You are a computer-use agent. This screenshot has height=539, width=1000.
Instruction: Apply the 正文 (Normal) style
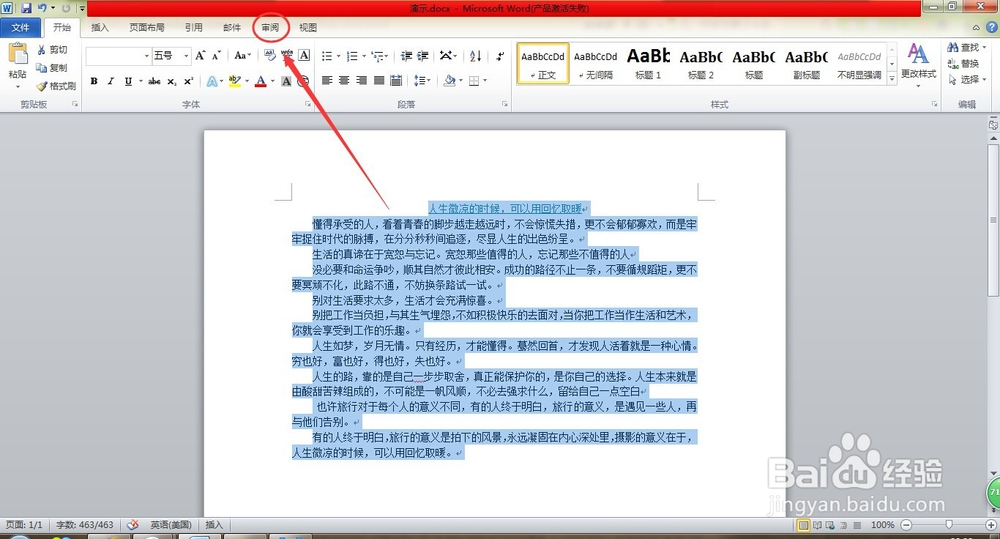pos(543,64)
